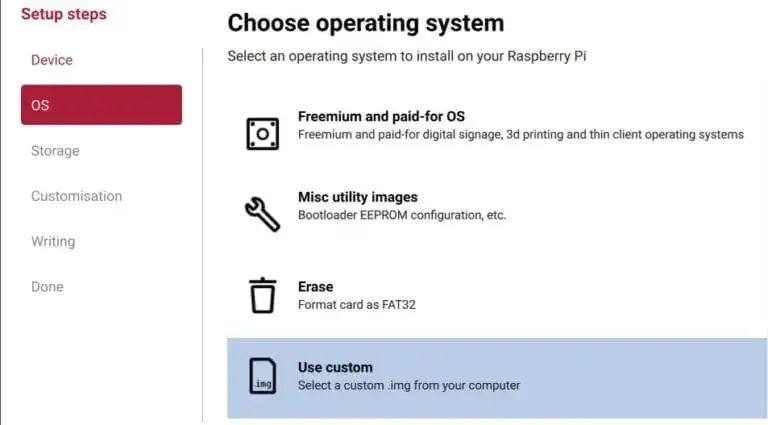Open the Device setup step
Screen dimensions: 768x425
[x=52, y=60]
